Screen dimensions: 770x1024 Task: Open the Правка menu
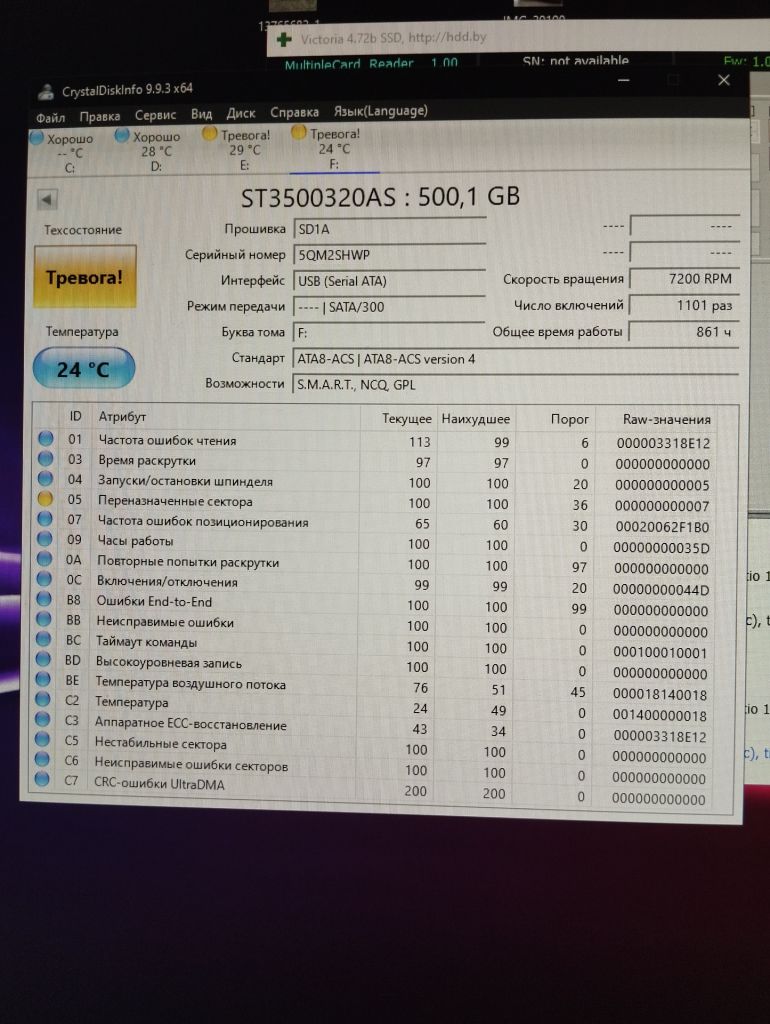100,116
